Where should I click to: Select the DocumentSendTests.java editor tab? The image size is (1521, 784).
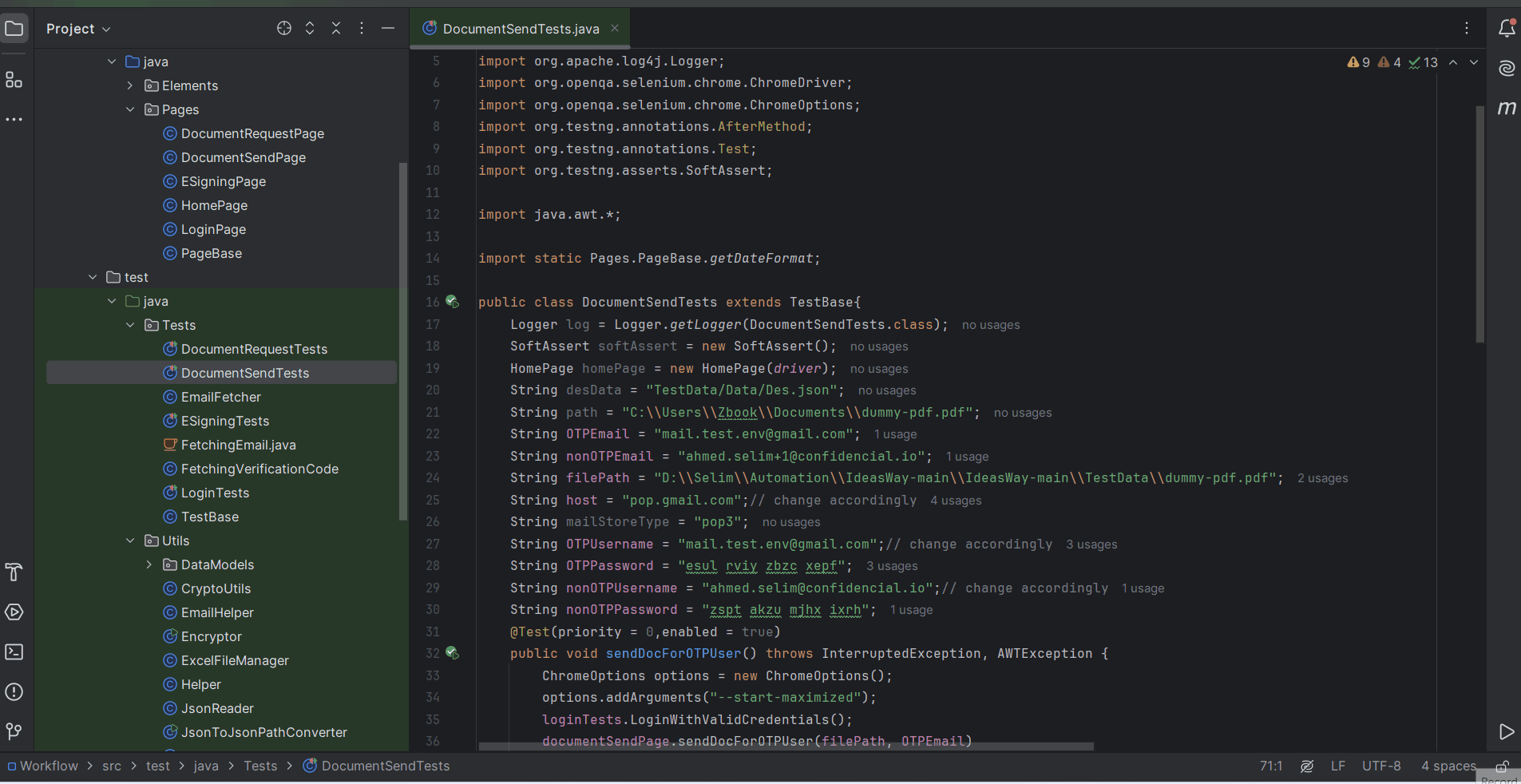point(520,29)
